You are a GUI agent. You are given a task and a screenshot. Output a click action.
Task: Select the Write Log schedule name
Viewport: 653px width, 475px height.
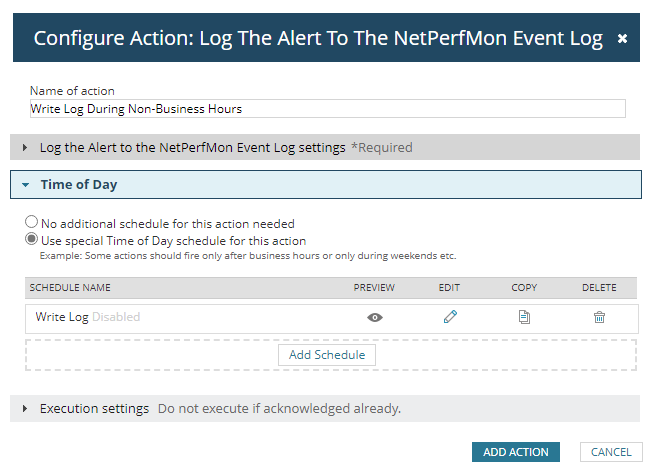pos(62,317)
